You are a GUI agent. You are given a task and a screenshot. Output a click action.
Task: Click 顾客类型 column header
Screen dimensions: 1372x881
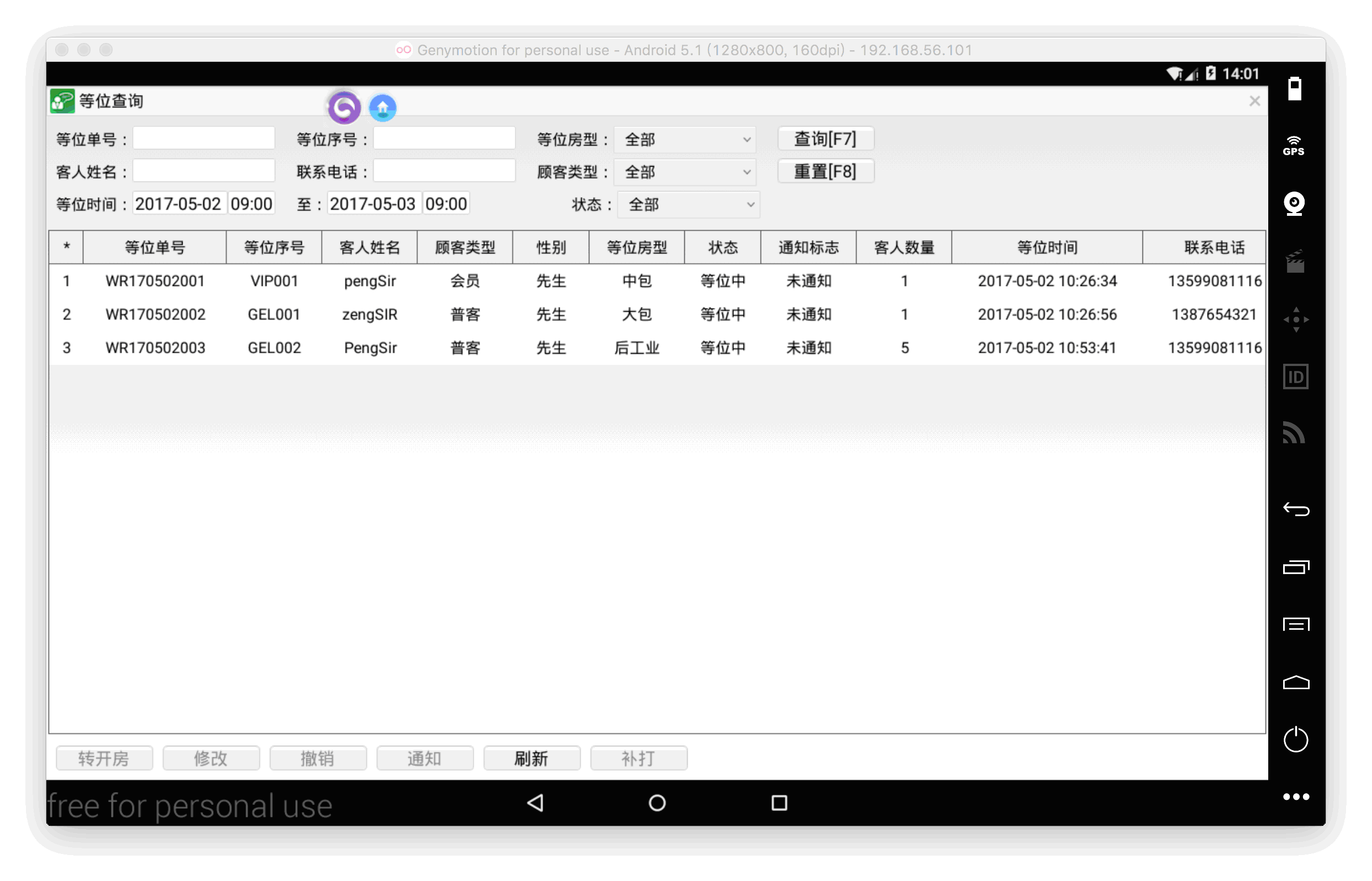point(466,248)
